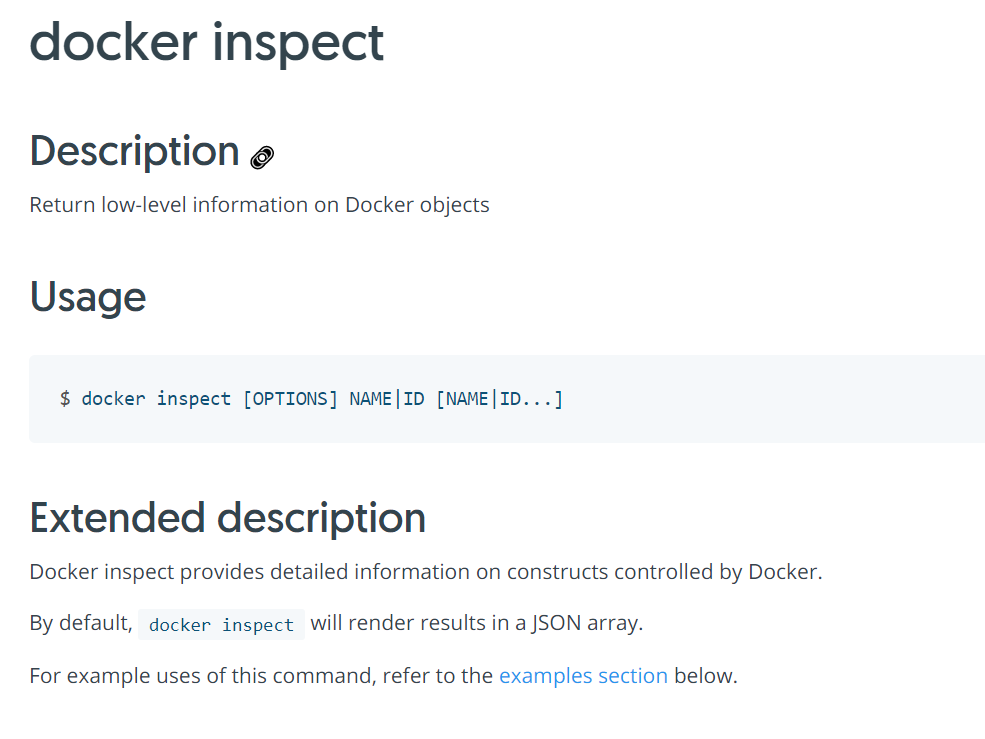The height and width of the screenshot is (739, 985).
Task: Click the word JSON in the paragraph
Action: (x=557, y=623)
